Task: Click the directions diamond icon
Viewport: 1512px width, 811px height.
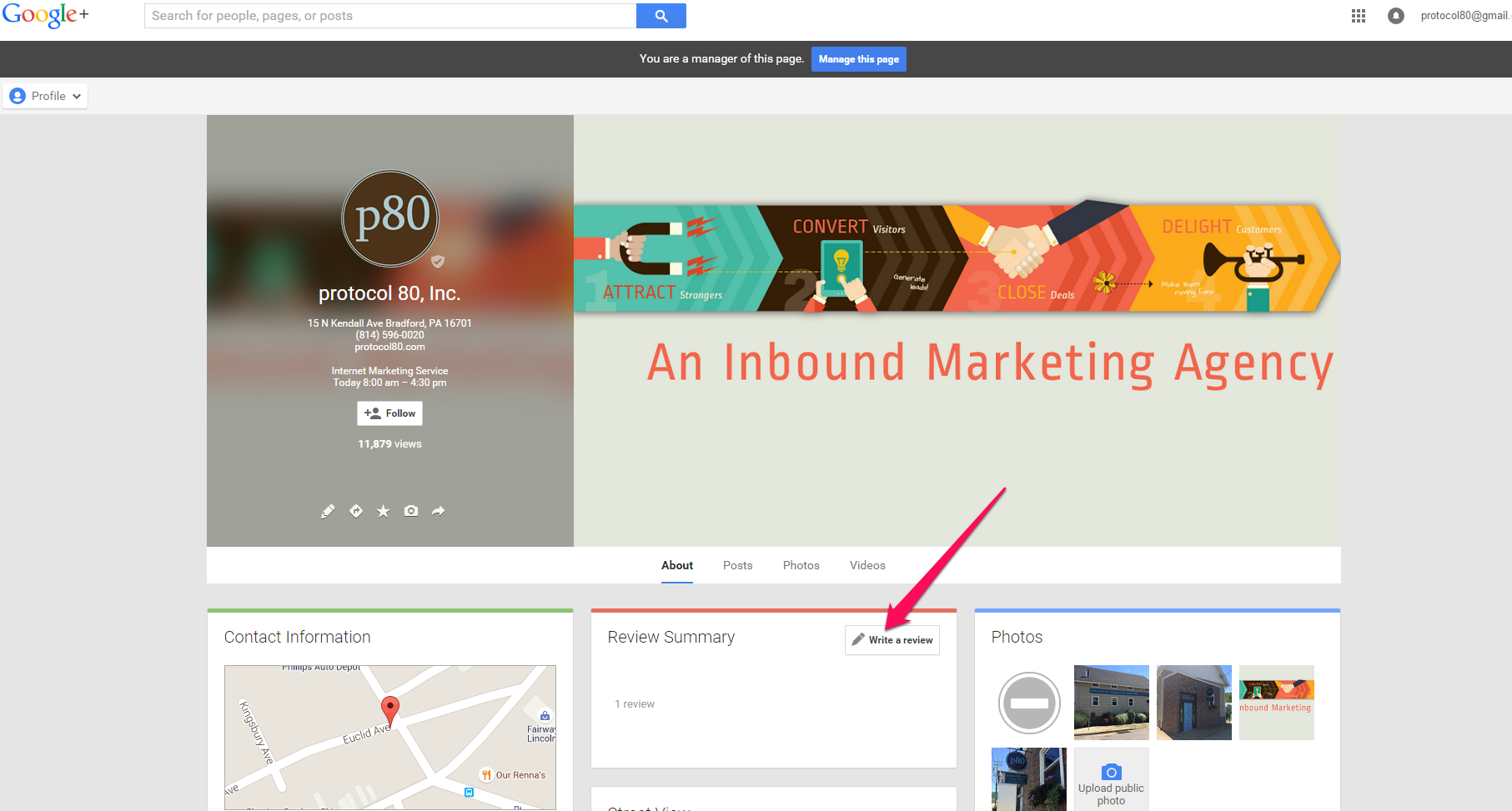Action: 356,511
